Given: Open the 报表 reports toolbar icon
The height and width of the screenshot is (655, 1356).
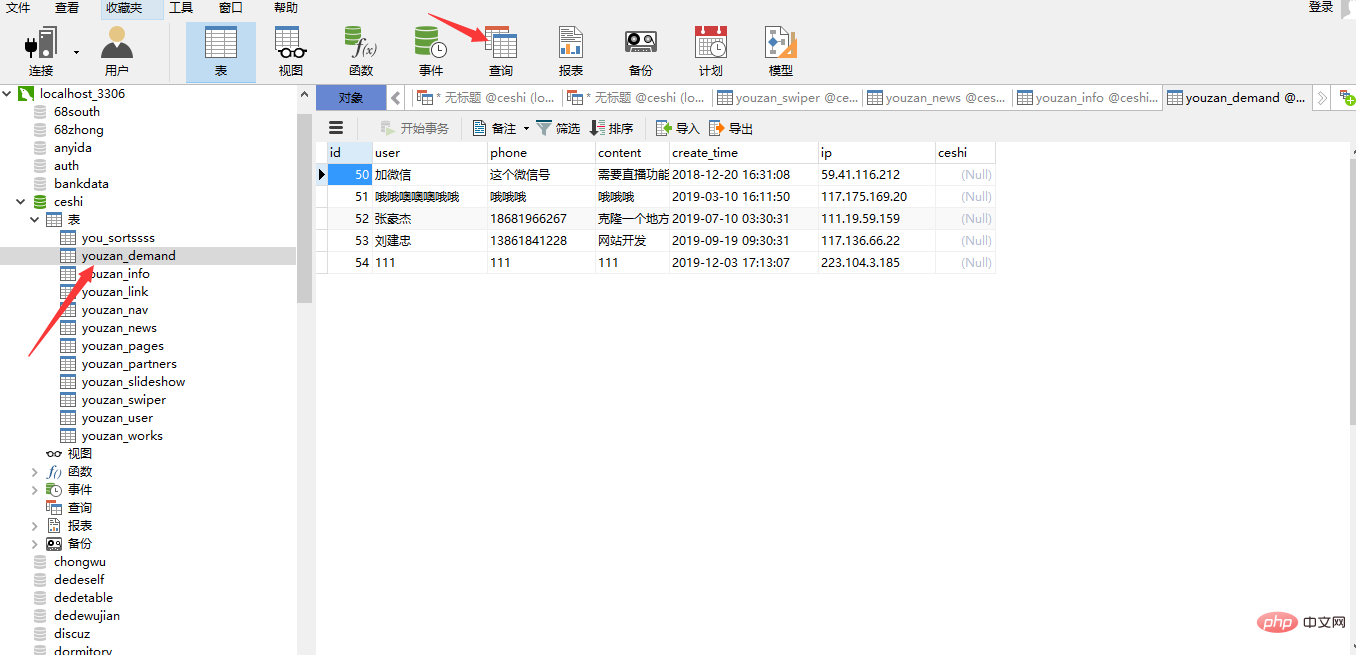Looking at the screenshot, I should (571, 52).
